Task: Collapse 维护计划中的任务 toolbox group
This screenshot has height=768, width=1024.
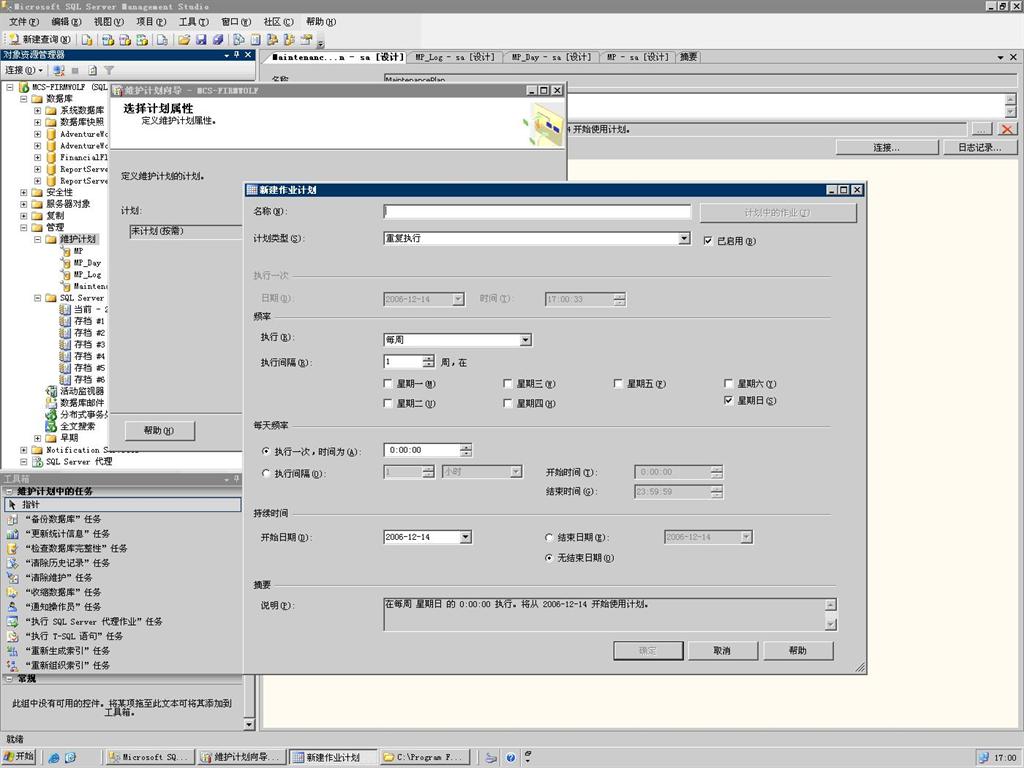Action: pos(9,491)
